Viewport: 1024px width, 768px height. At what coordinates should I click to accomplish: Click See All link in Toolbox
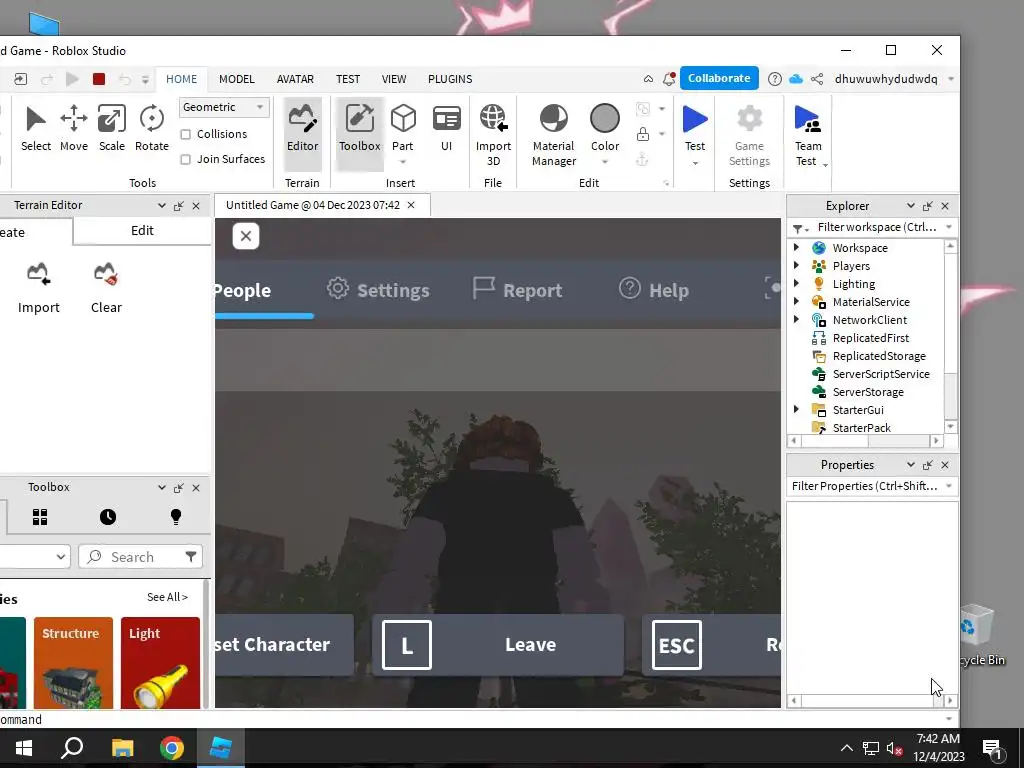[x=167, y=597]
